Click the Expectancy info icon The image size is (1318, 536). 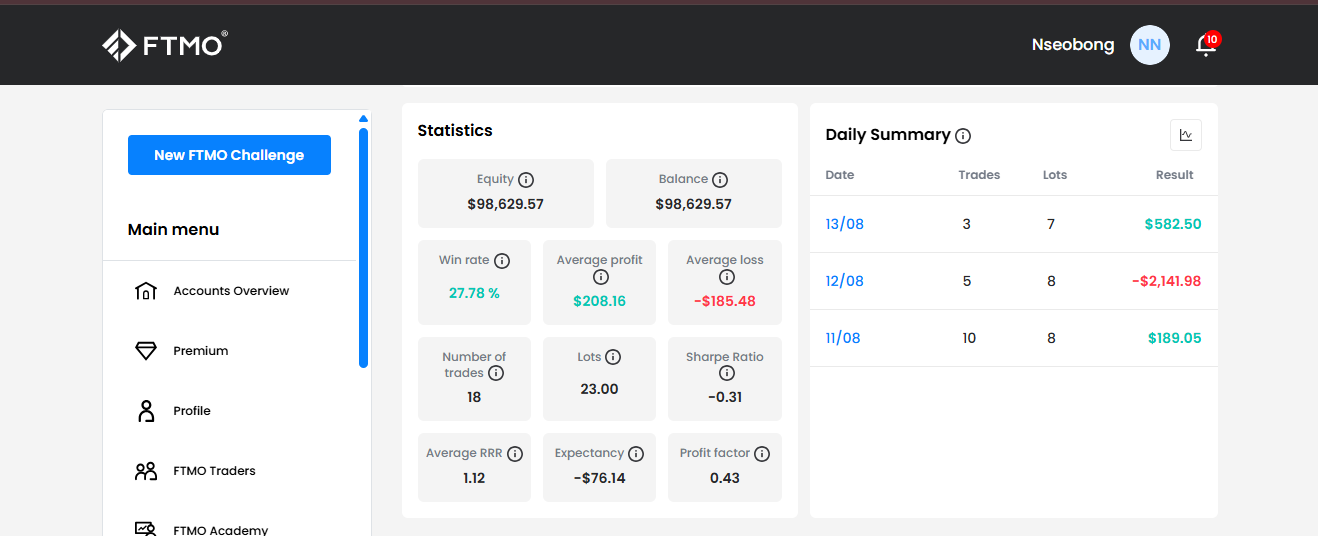[x=636, y=454]
